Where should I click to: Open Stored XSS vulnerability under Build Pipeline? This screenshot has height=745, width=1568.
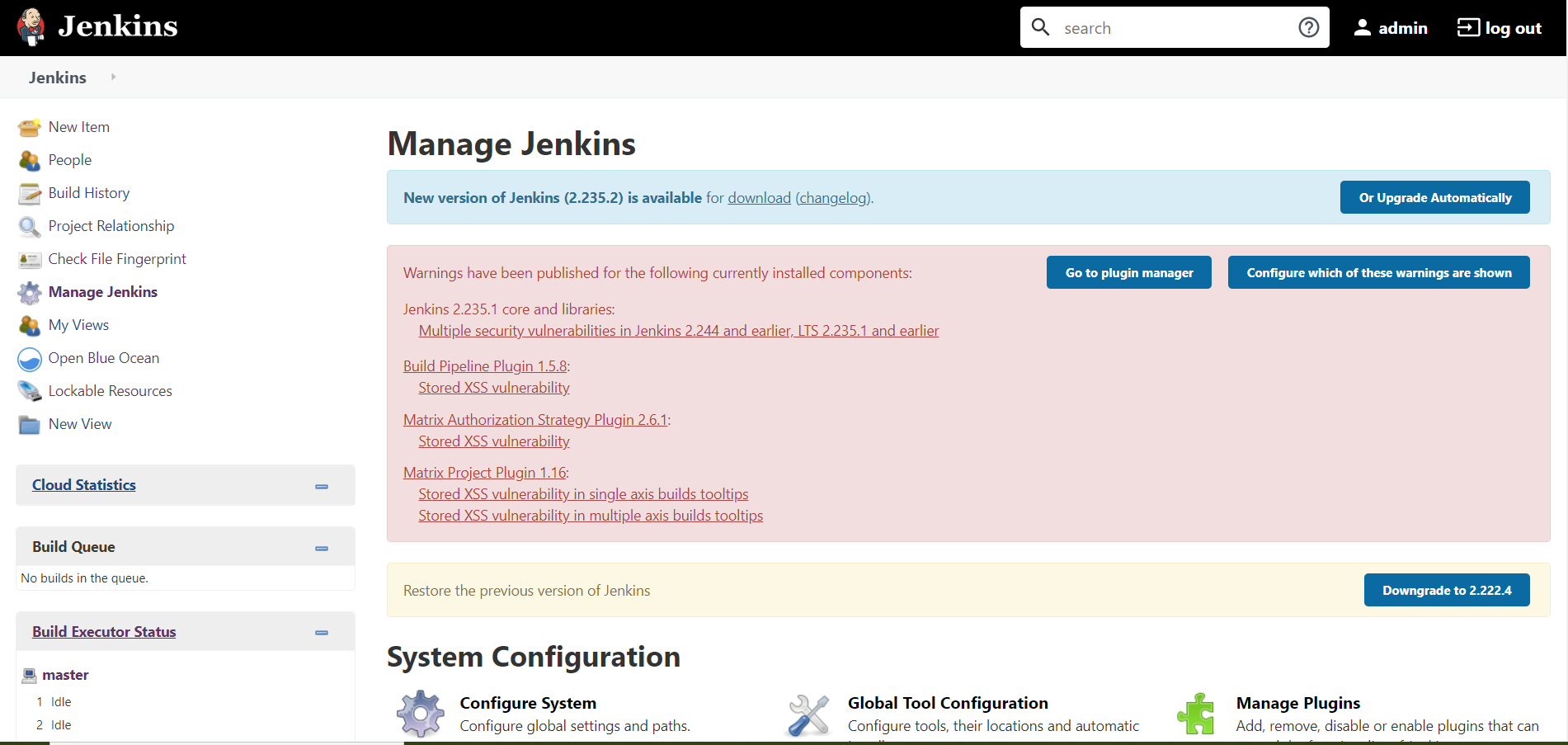494,388
